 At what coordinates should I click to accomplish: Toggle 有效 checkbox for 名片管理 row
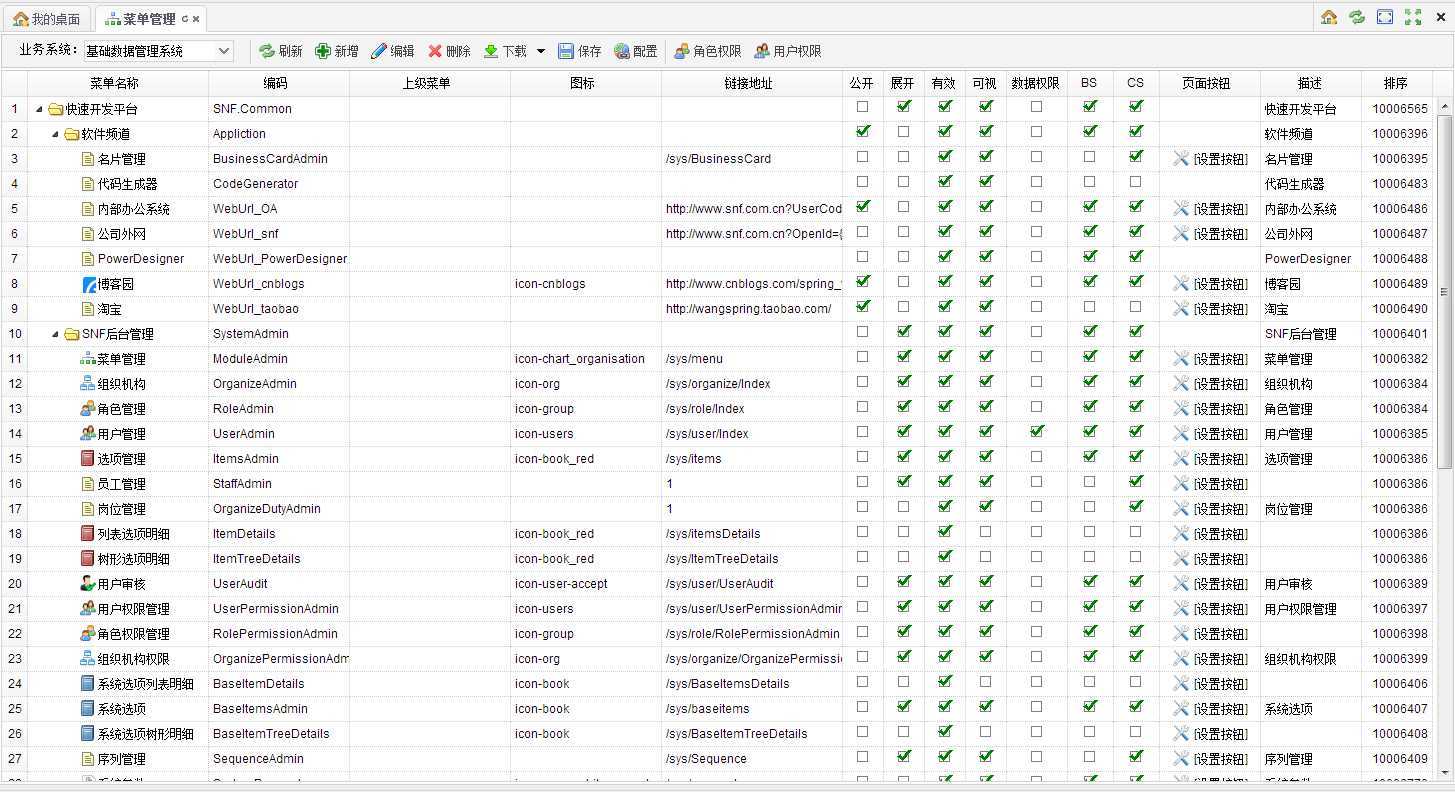tap(945, 156)
